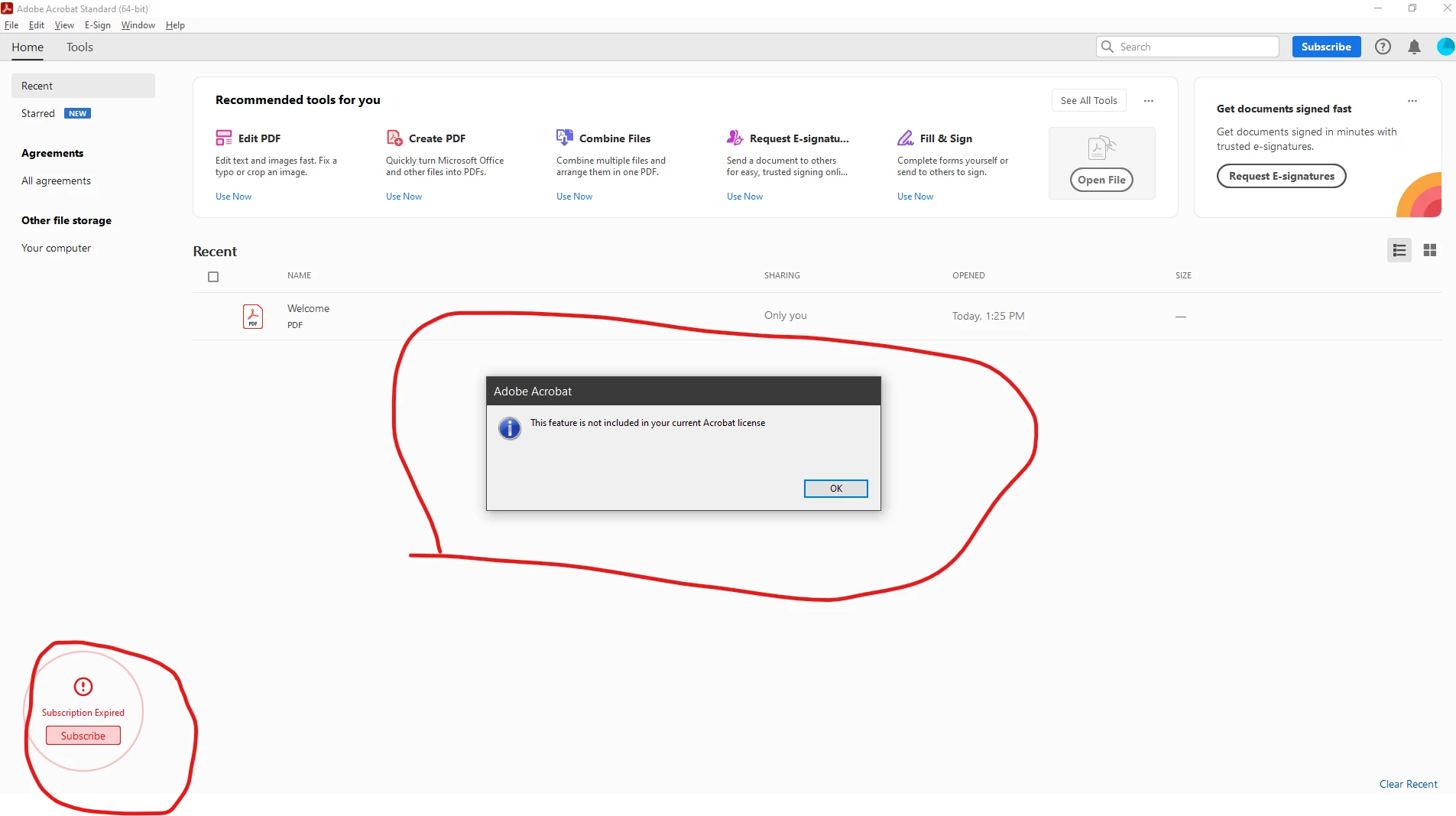Click the Fill & Sign tool title
The image size is (1456, 816).
946,138
